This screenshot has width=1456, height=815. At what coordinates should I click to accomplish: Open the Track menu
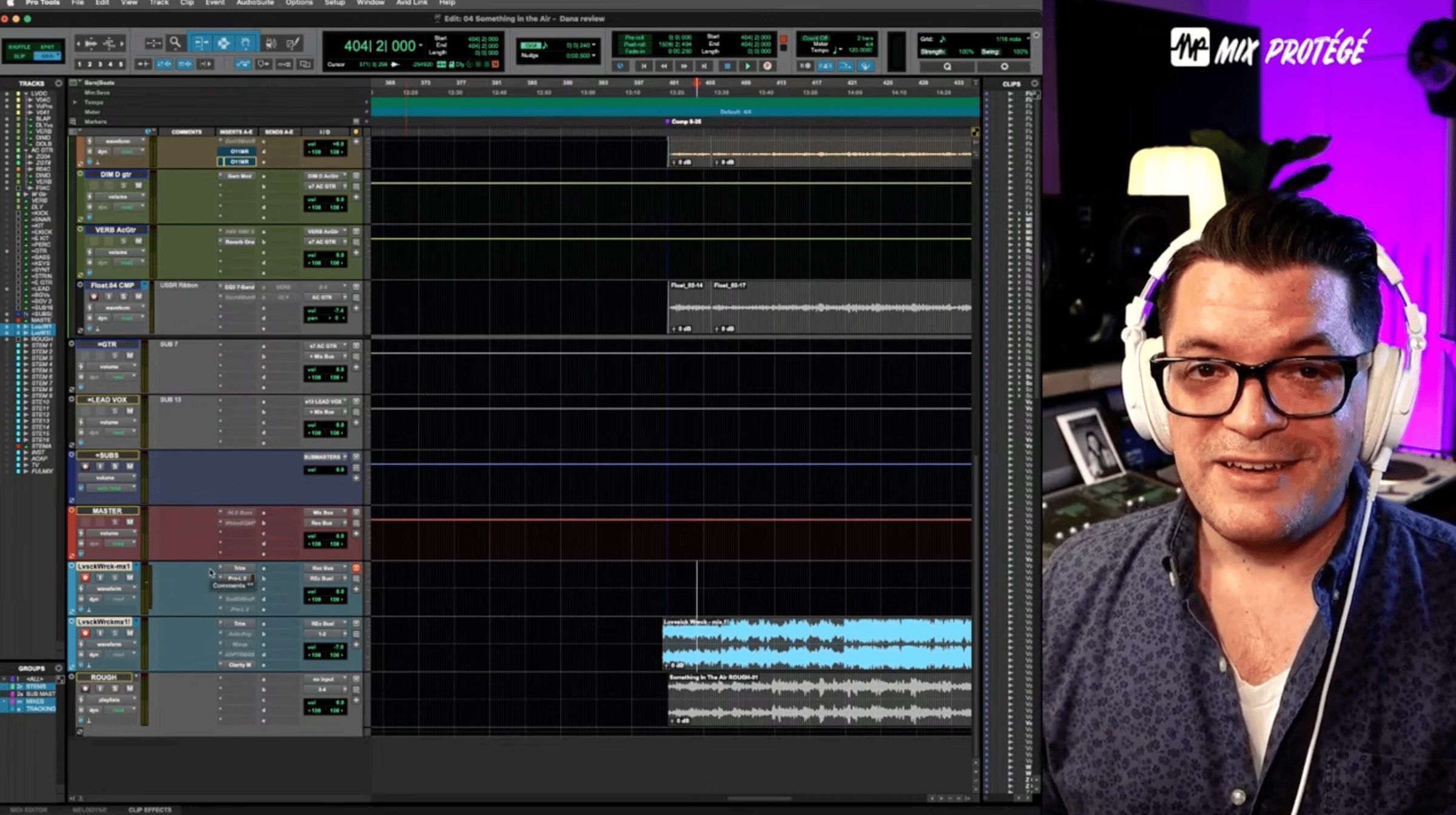[159, 3]
